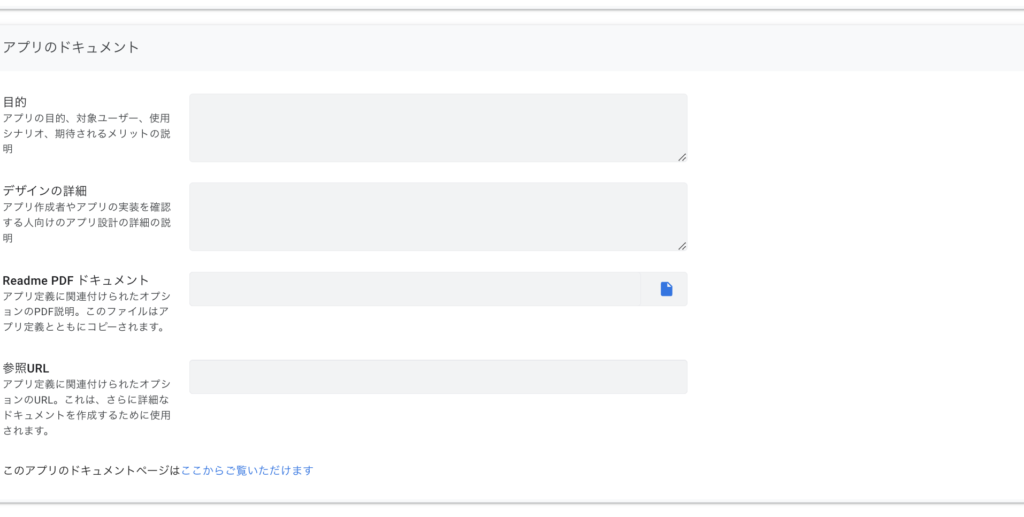Click the horizontal divider below the document link
Screen dimensions: 1024x517
(x=512, y=503)
